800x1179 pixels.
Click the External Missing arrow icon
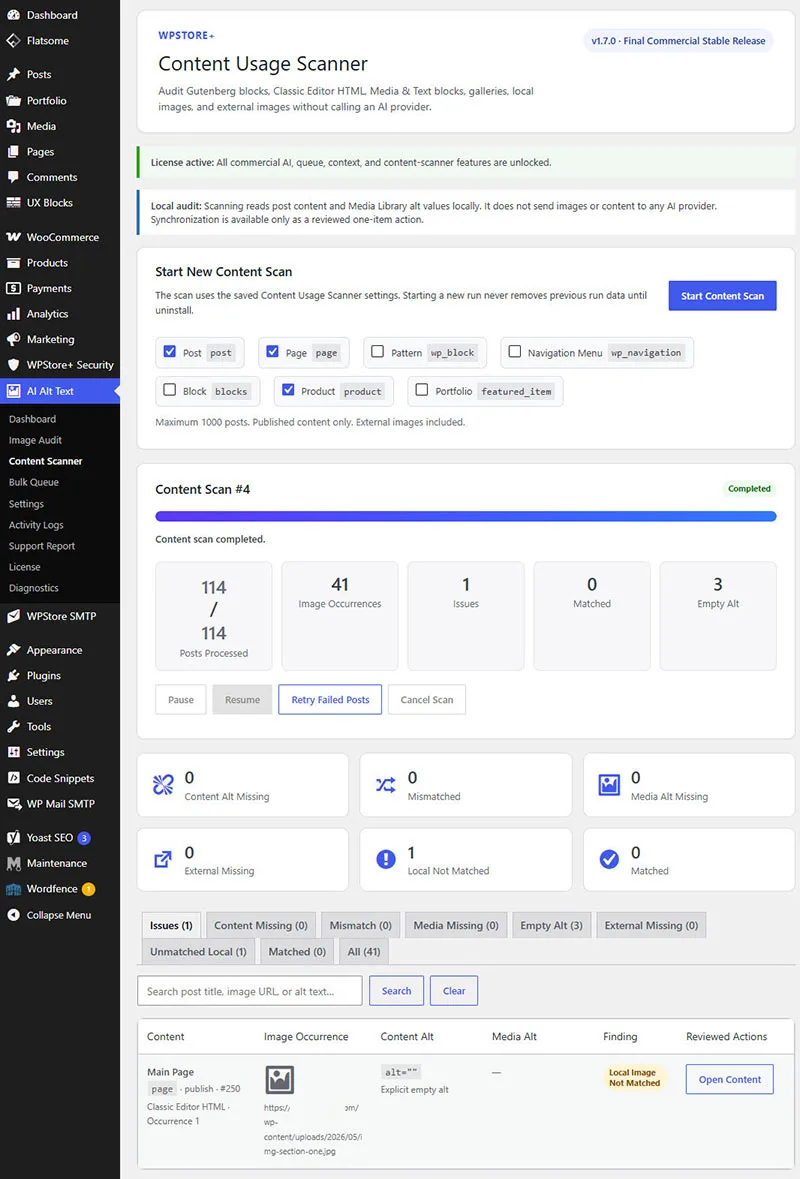coord(163,859)
